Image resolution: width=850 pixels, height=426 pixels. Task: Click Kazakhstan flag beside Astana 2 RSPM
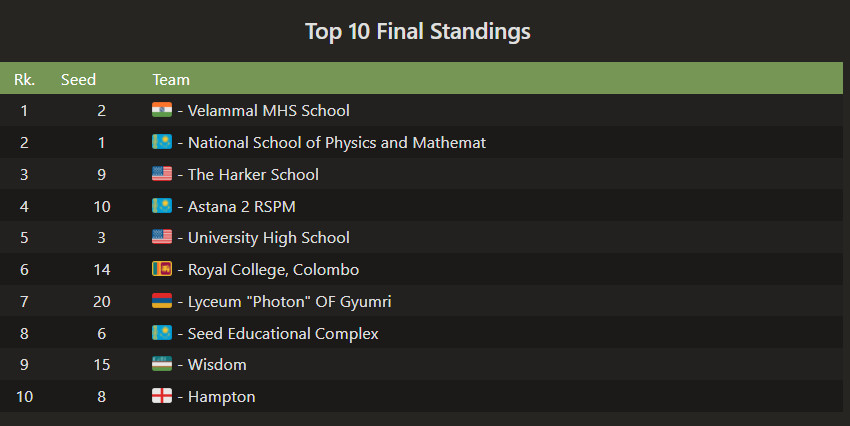[x=162, y=206]
